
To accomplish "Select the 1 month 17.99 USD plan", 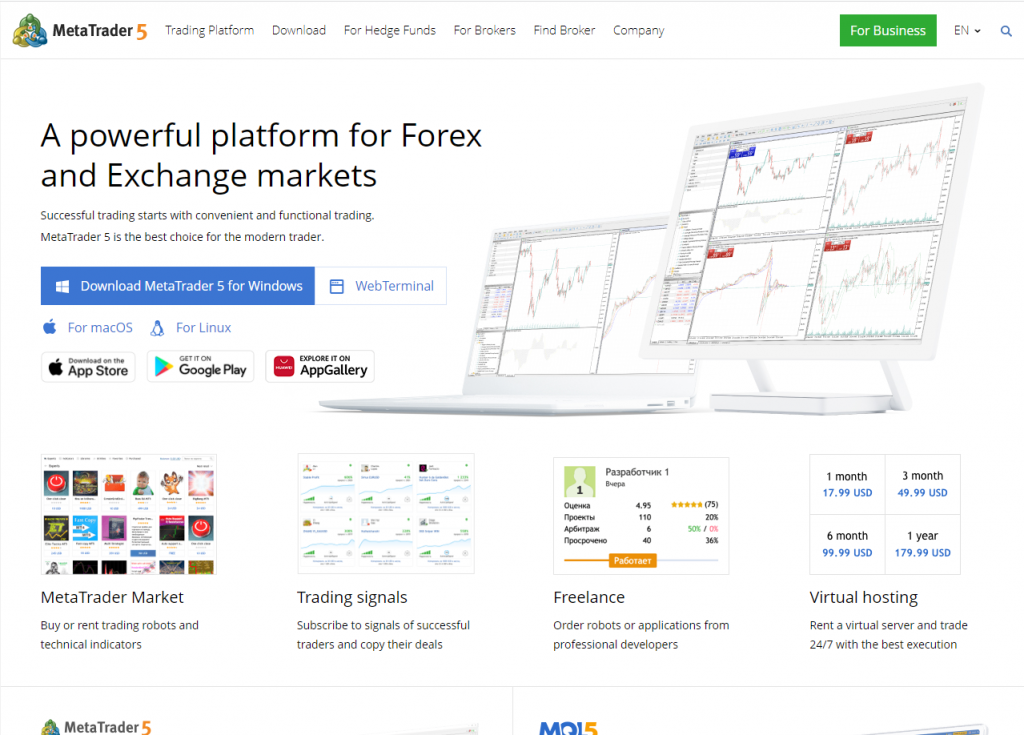I will click(x=847, y=484).
